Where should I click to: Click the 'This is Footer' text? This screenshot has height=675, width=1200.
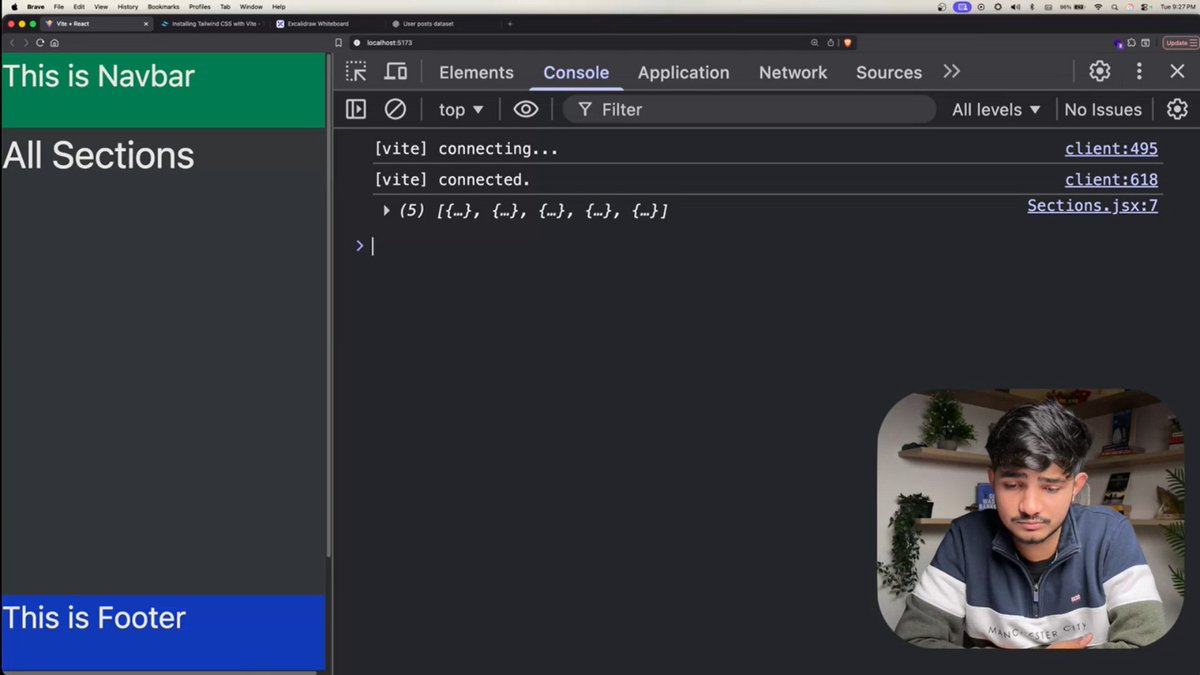(94, 618)
